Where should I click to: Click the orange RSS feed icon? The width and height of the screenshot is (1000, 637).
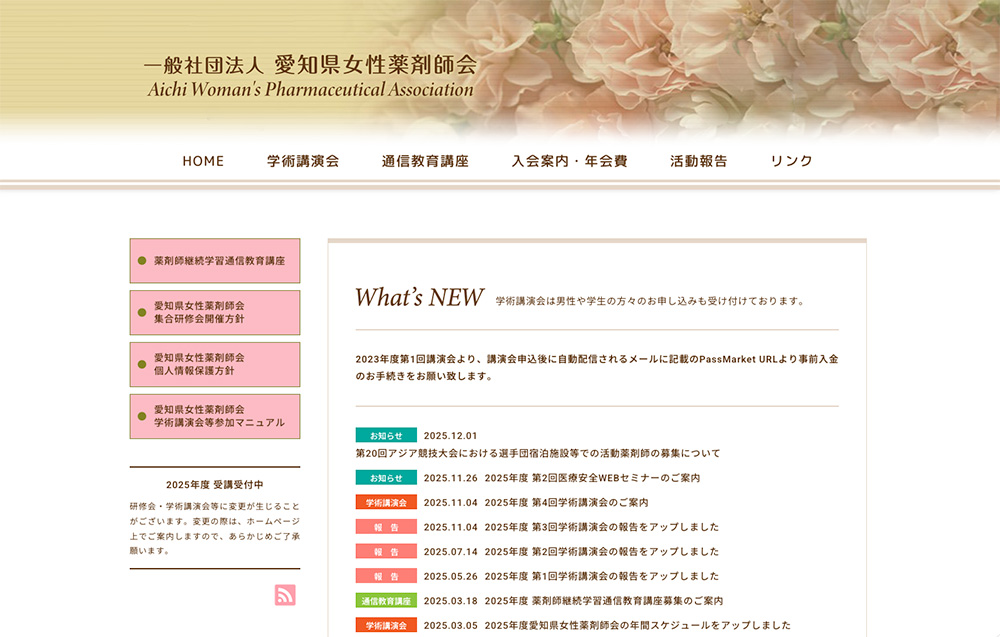(x=285, y=595)
